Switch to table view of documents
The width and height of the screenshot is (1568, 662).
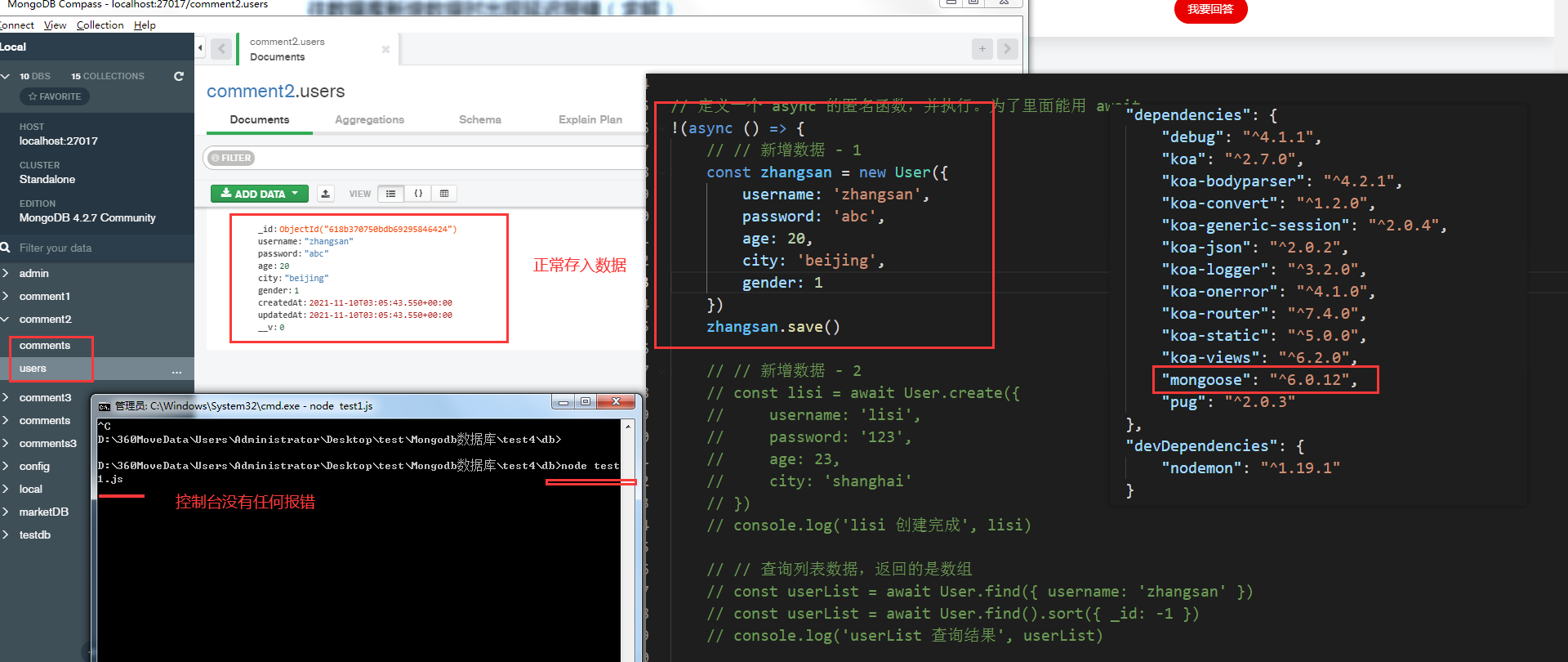click(444, 194)
